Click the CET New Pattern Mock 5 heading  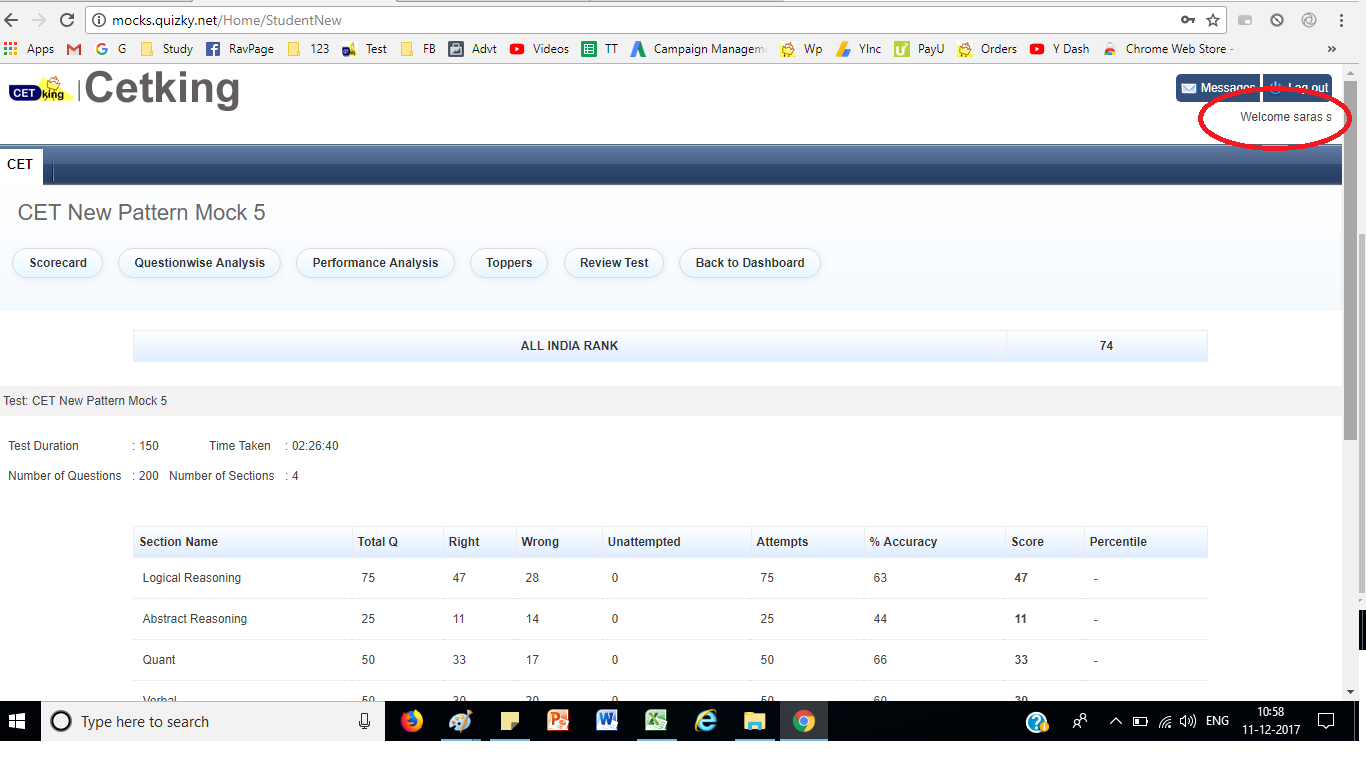click(x=141, y=213)
